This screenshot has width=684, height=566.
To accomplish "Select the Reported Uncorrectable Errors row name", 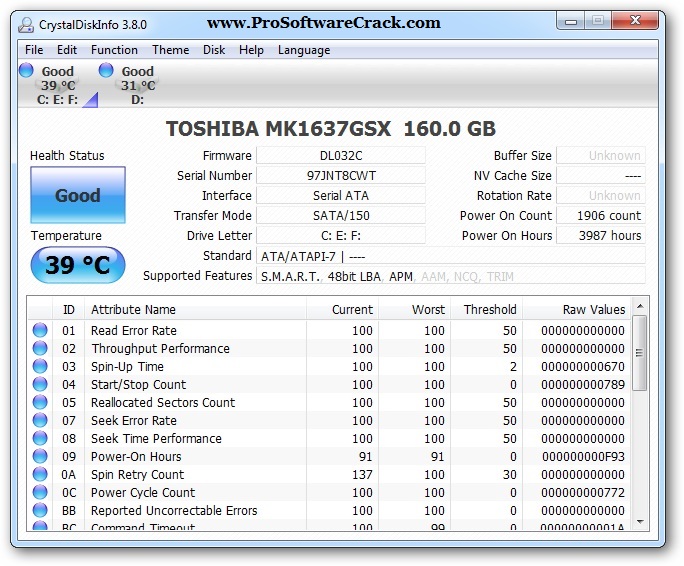I will (x=174, y=510).
